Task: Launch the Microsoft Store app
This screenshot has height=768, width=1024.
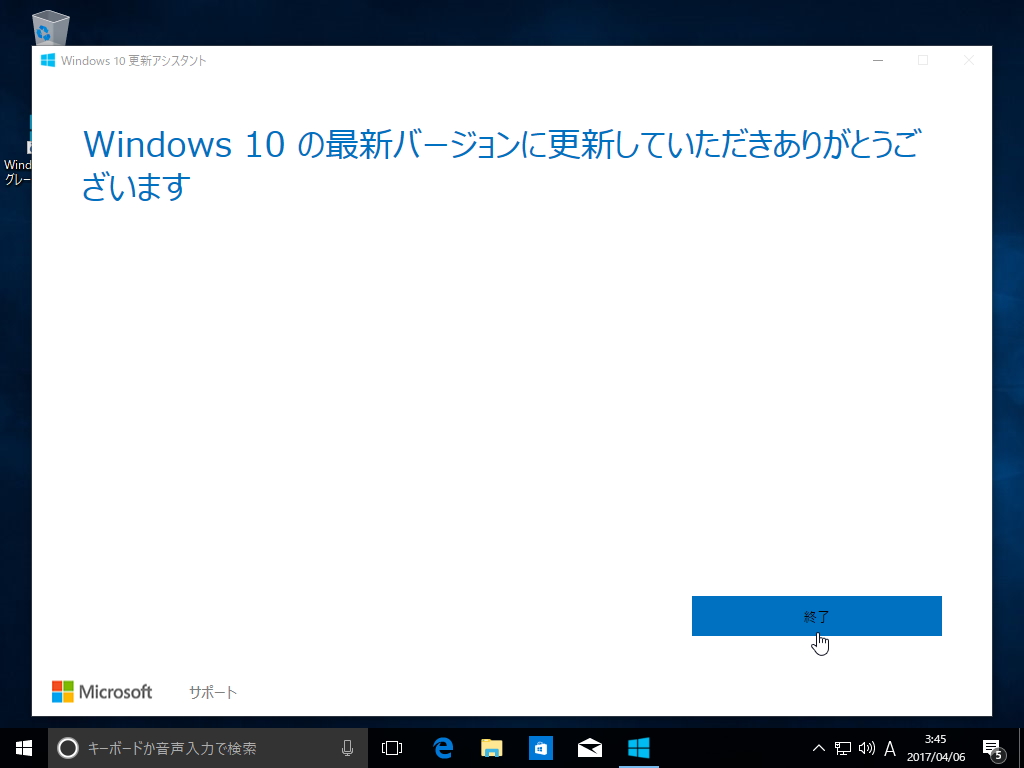Action: [x=540, y=747]
